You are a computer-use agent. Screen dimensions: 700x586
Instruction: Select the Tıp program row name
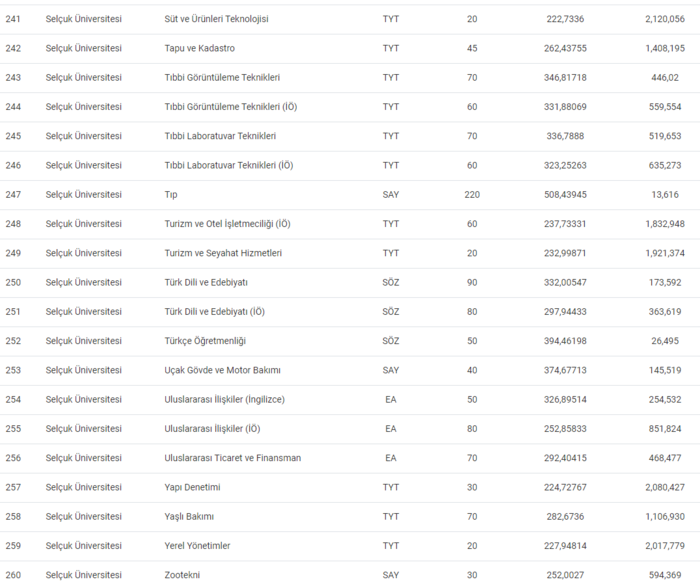(171, 195)
